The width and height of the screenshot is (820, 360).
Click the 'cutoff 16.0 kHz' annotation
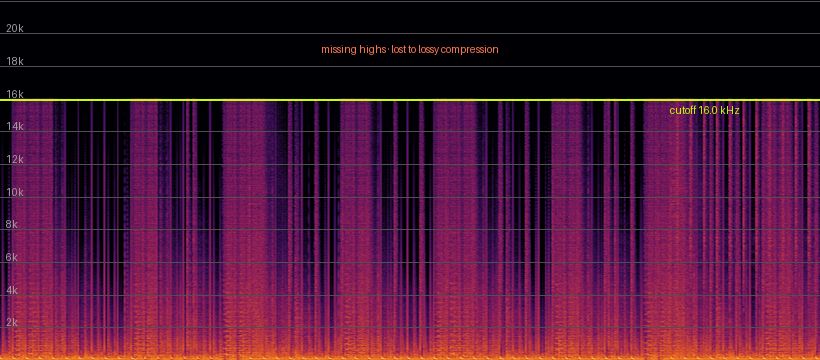tap(704, 110)
